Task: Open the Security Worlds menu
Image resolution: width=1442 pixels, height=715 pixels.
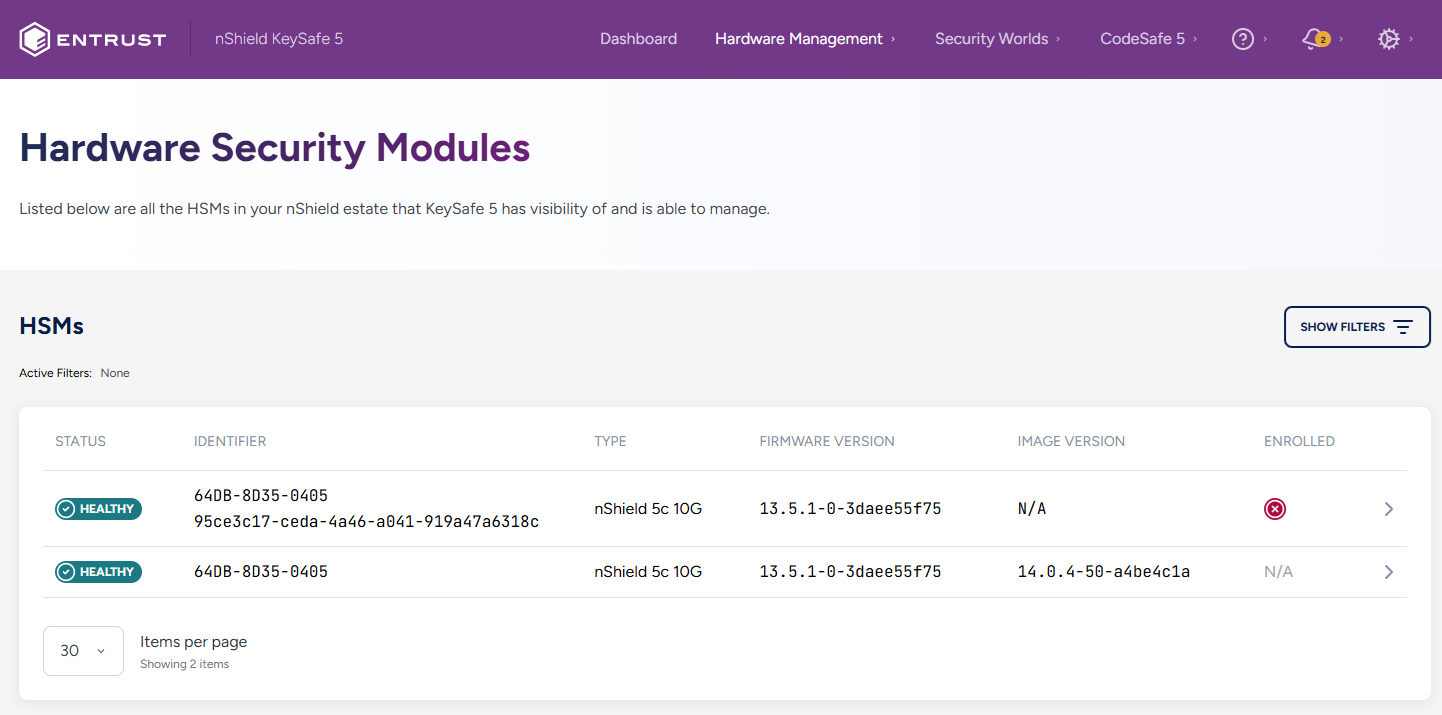Action: tap(991, 39)
